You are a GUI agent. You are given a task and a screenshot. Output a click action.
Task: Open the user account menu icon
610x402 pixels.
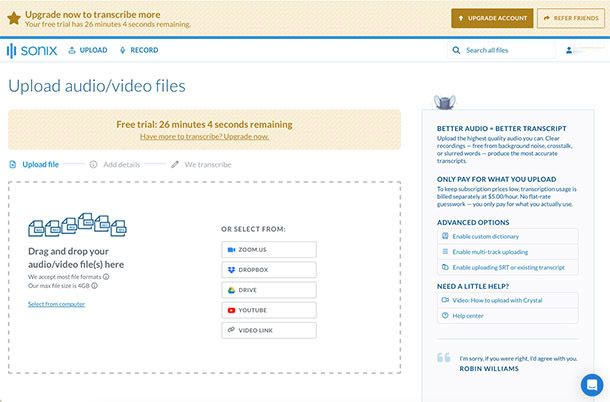point(569,50)
